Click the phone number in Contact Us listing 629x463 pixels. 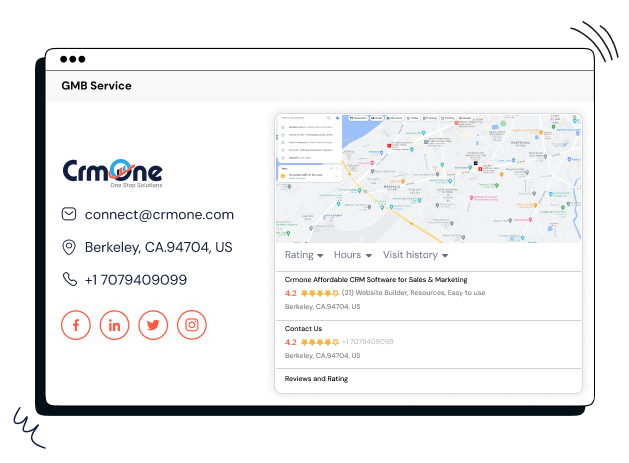pyautogui.click(x=367, y=342)
